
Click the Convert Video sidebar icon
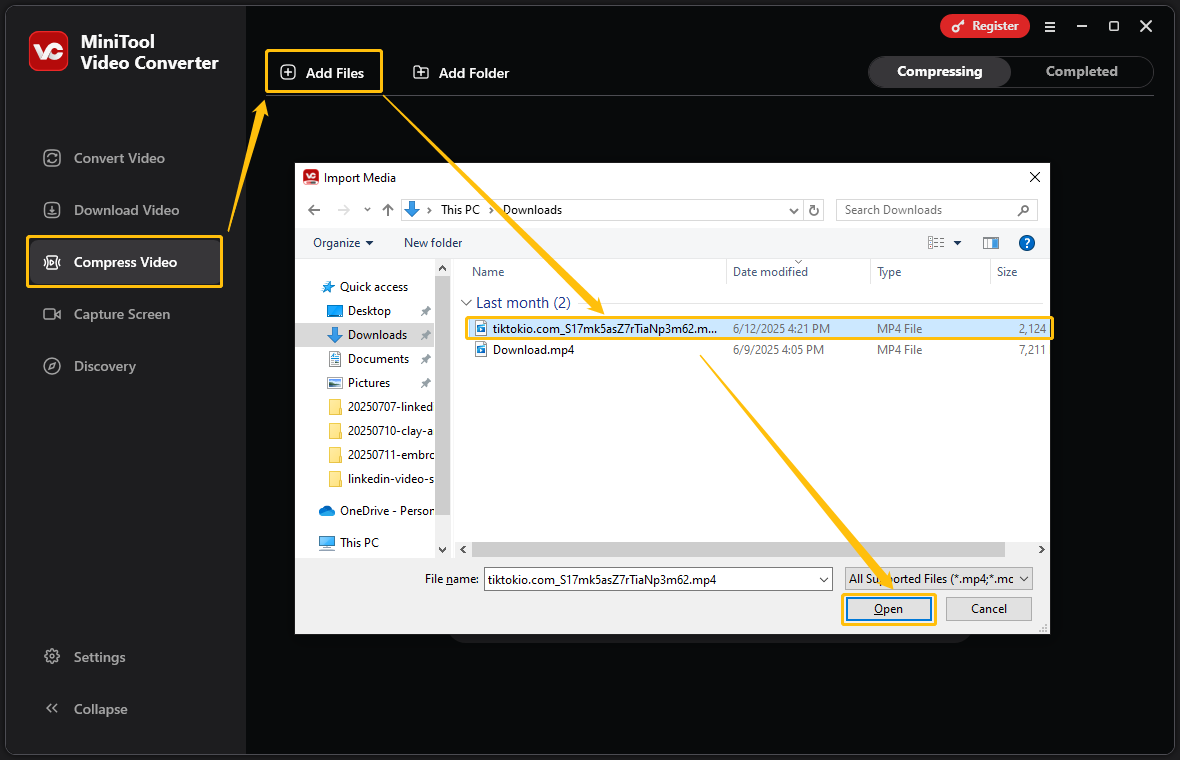click(52, 158)
